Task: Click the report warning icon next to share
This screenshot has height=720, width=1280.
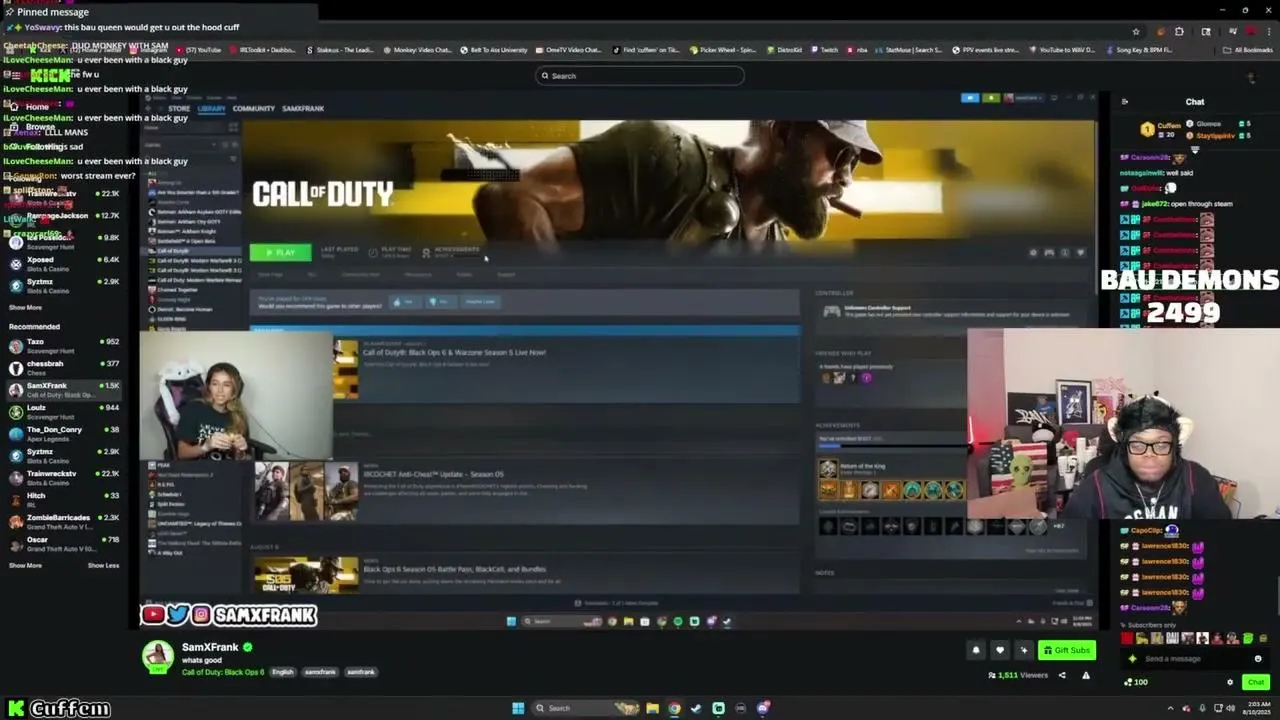Action: (x=1086, y=675)
